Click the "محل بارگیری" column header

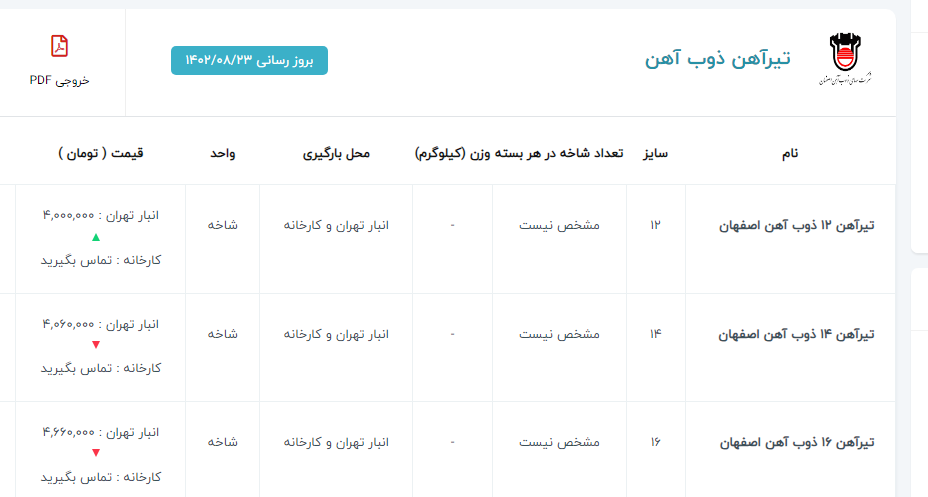pos(336,153)
